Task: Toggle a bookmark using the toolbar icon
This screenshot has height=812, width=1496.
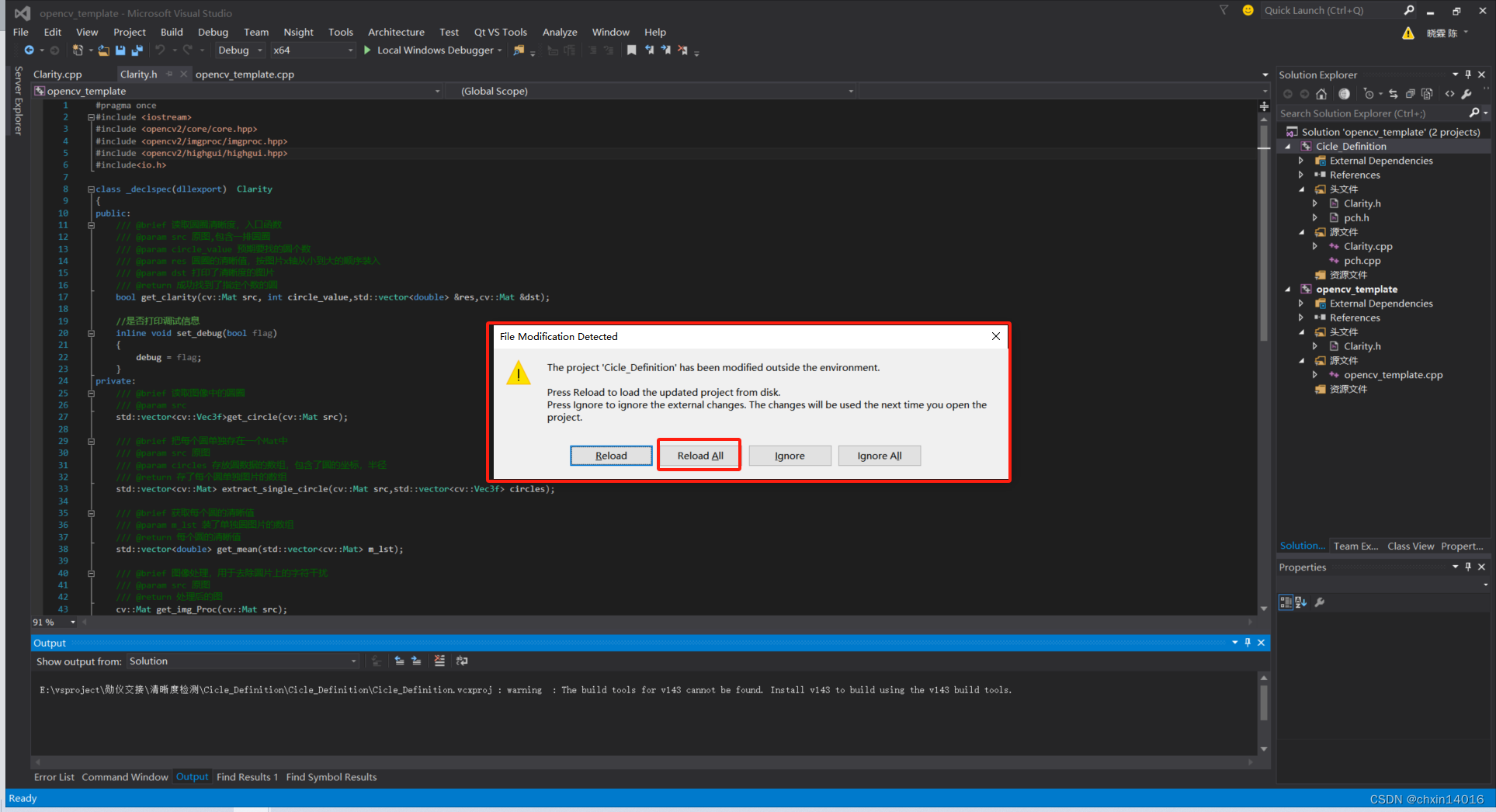Action: (630, 50)
